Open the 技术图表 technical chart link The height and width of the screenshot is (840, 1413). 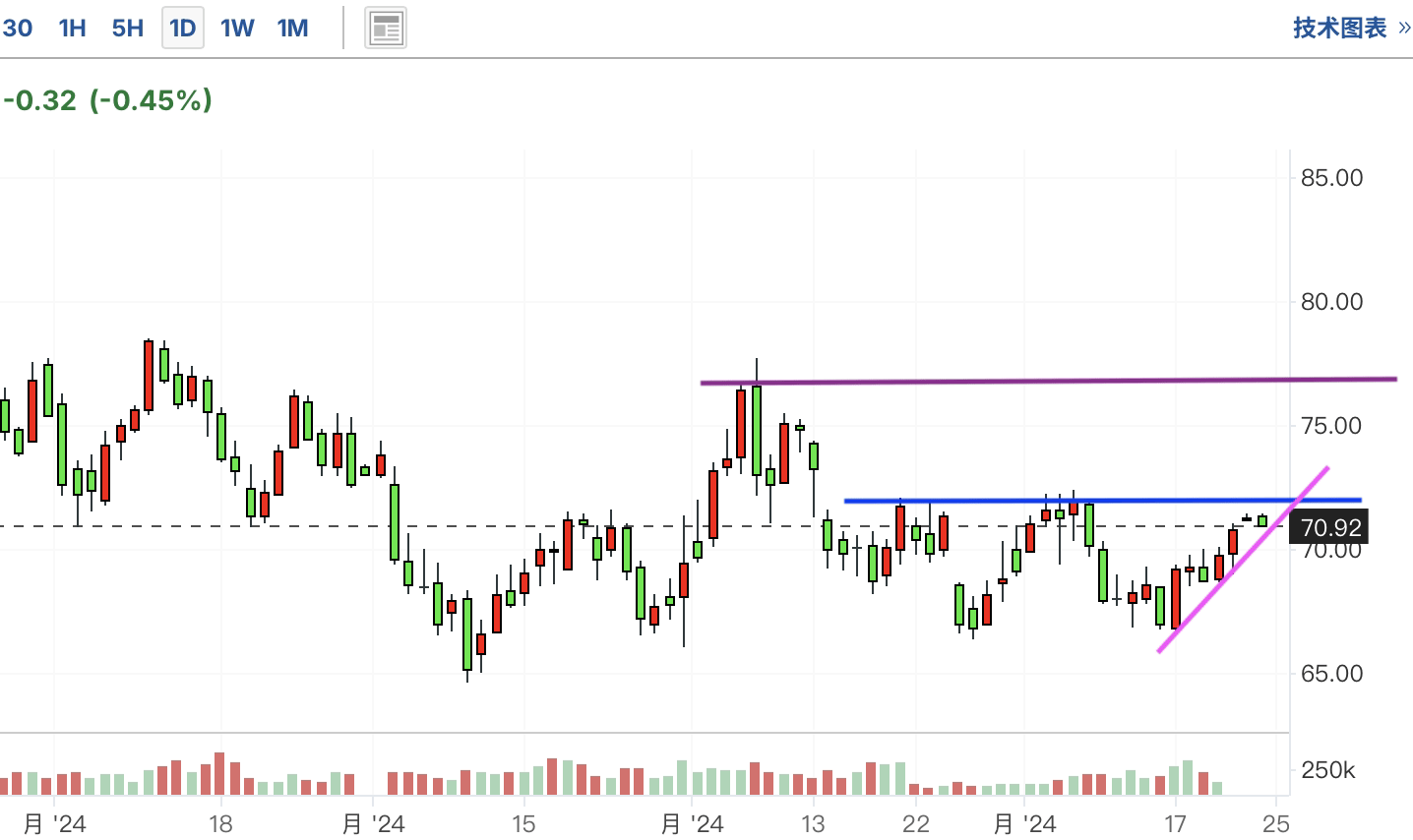[x=1352, y=28]
